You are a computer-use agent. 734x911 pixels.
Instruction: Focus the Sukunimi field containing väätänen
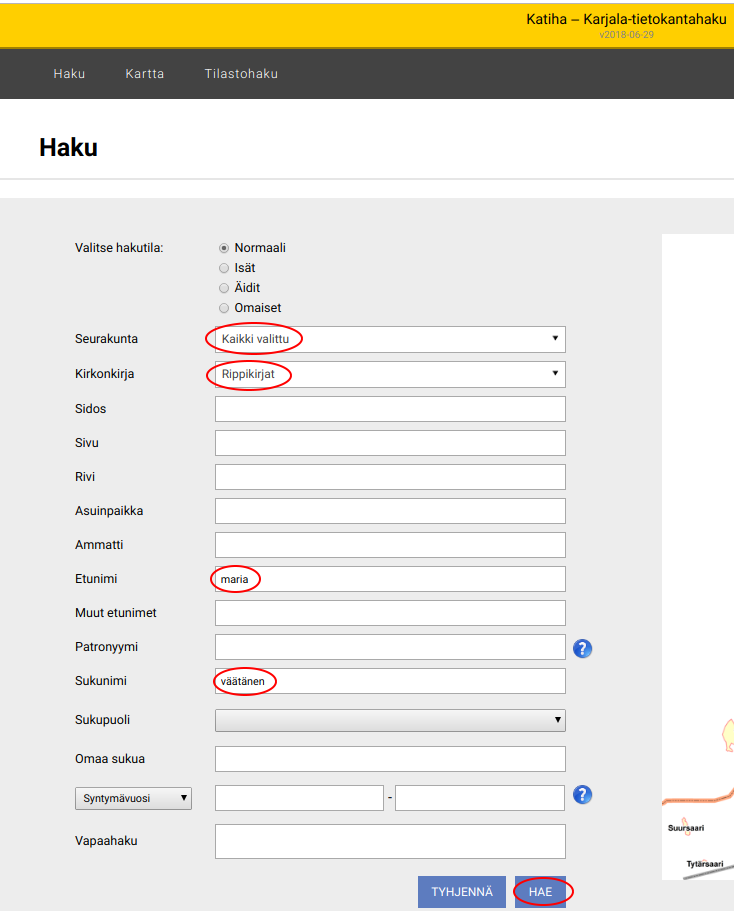(390, 681)
